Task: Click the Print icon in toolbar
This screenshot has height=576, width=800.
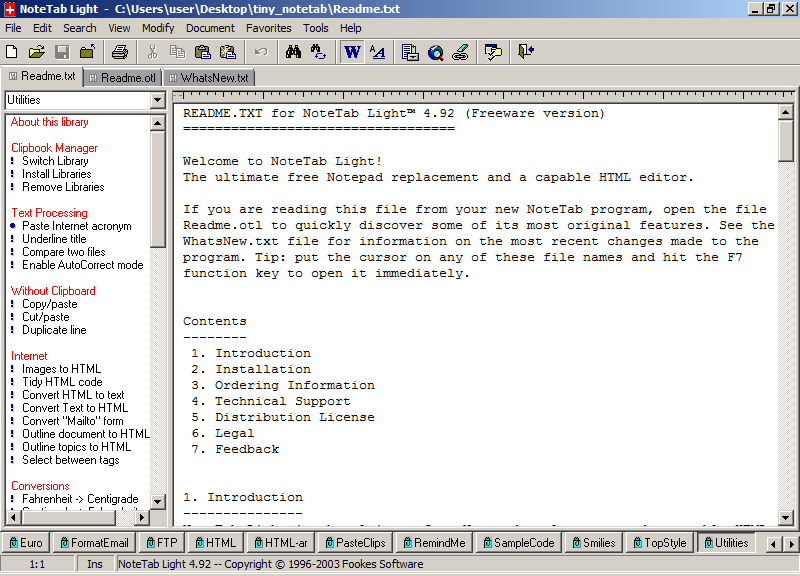Action: click(x=120, y=52)
